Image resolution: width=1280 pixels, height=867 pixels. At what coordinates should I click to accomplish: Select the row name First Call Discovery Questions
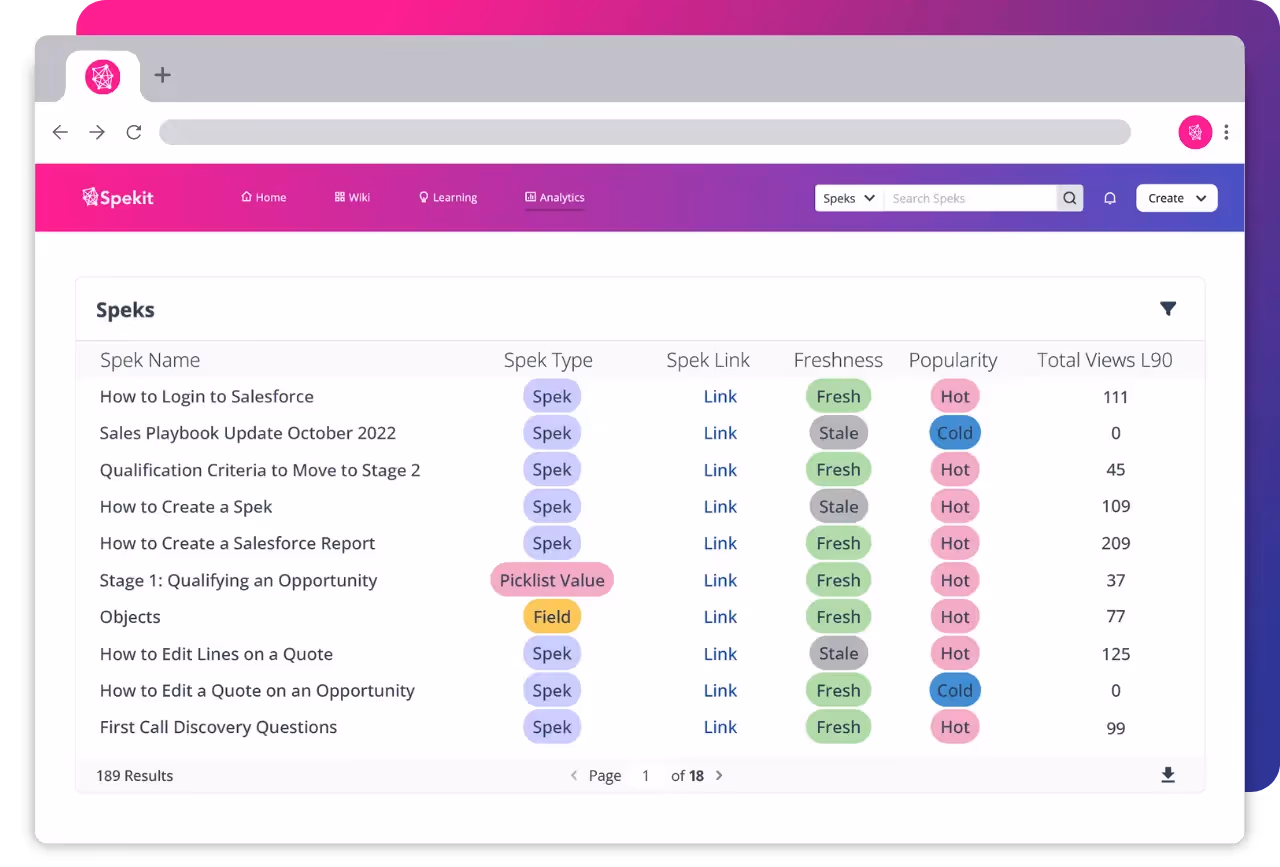pyautogui.click(x=218, y=727)
